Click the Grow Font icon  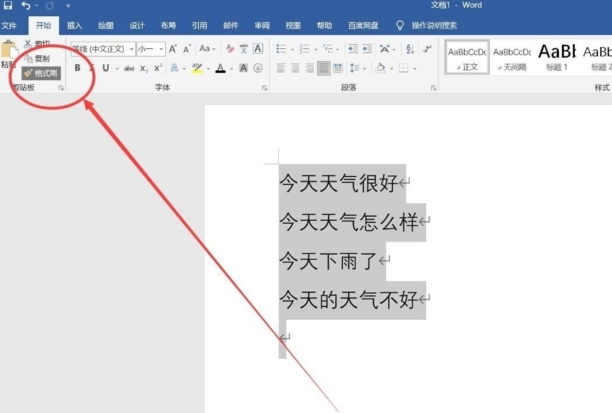[x=173, y=49]
